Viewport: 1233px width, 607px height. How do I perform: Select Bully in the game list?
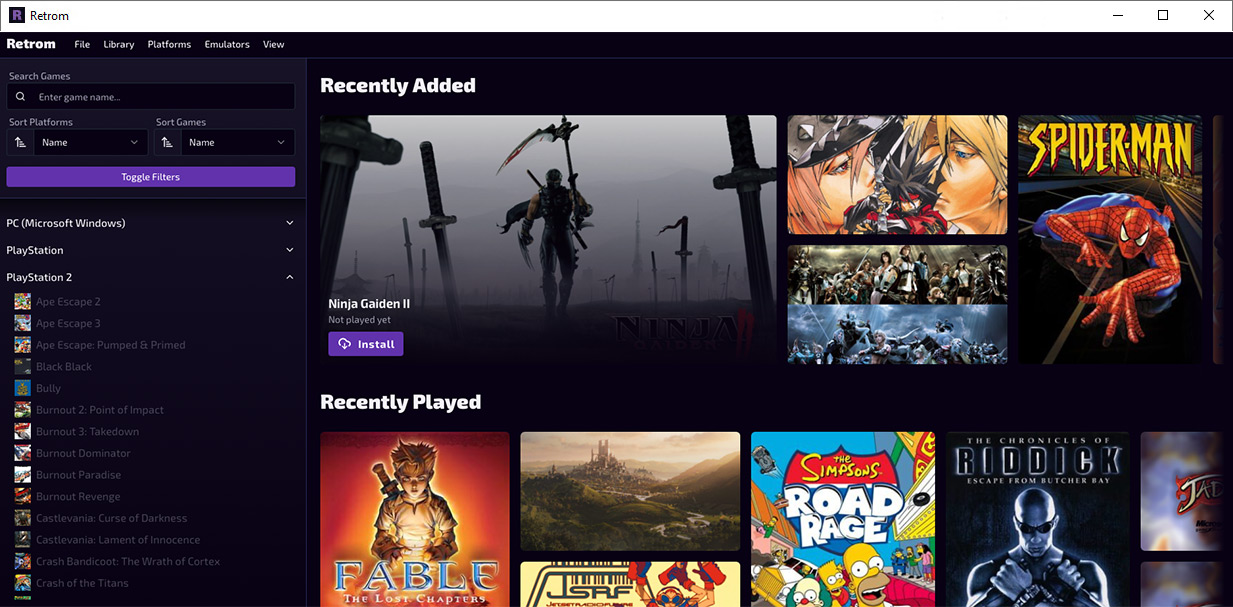[48, 388]
